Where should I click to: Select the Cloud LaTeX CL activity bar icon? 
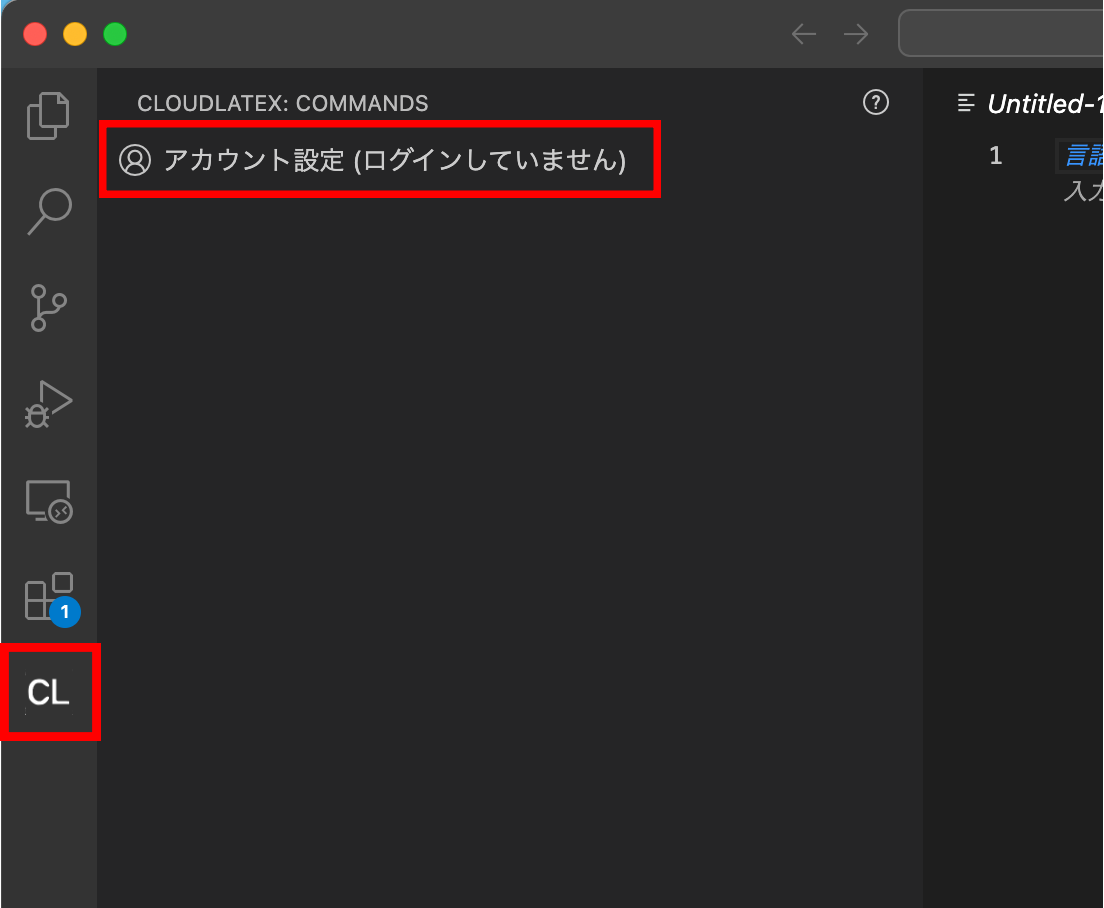click(48, 691)
